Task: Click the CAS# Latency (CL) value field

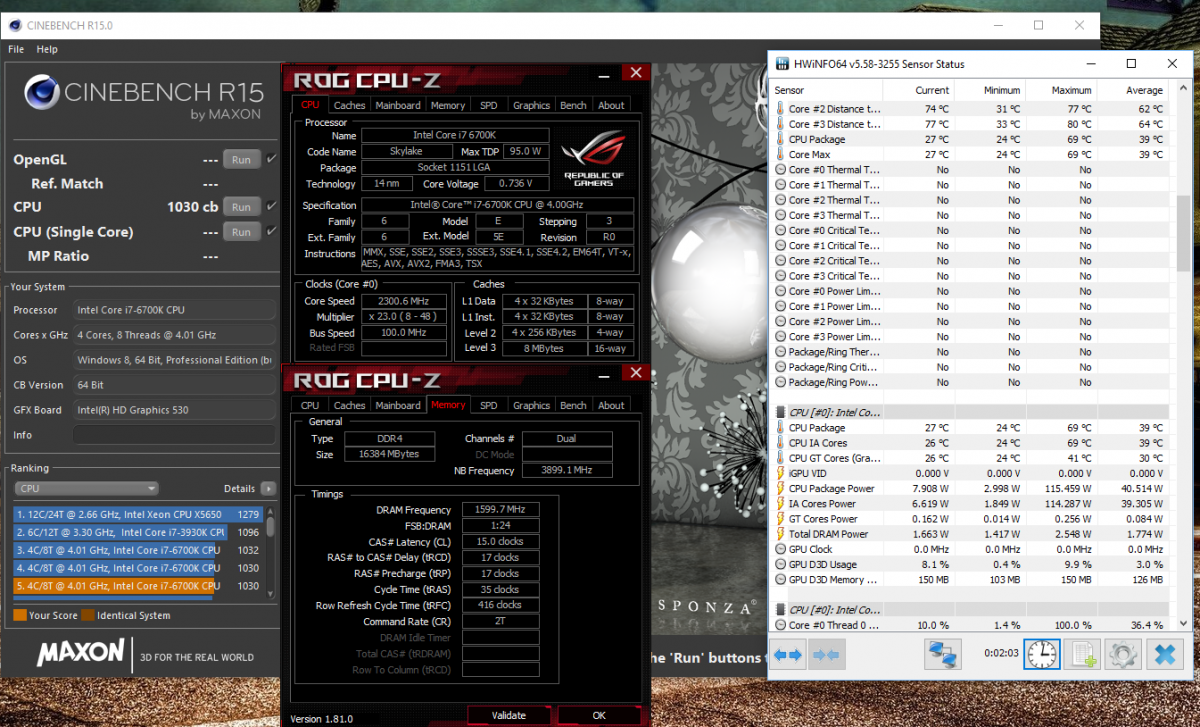Action: tap(500, 541)
